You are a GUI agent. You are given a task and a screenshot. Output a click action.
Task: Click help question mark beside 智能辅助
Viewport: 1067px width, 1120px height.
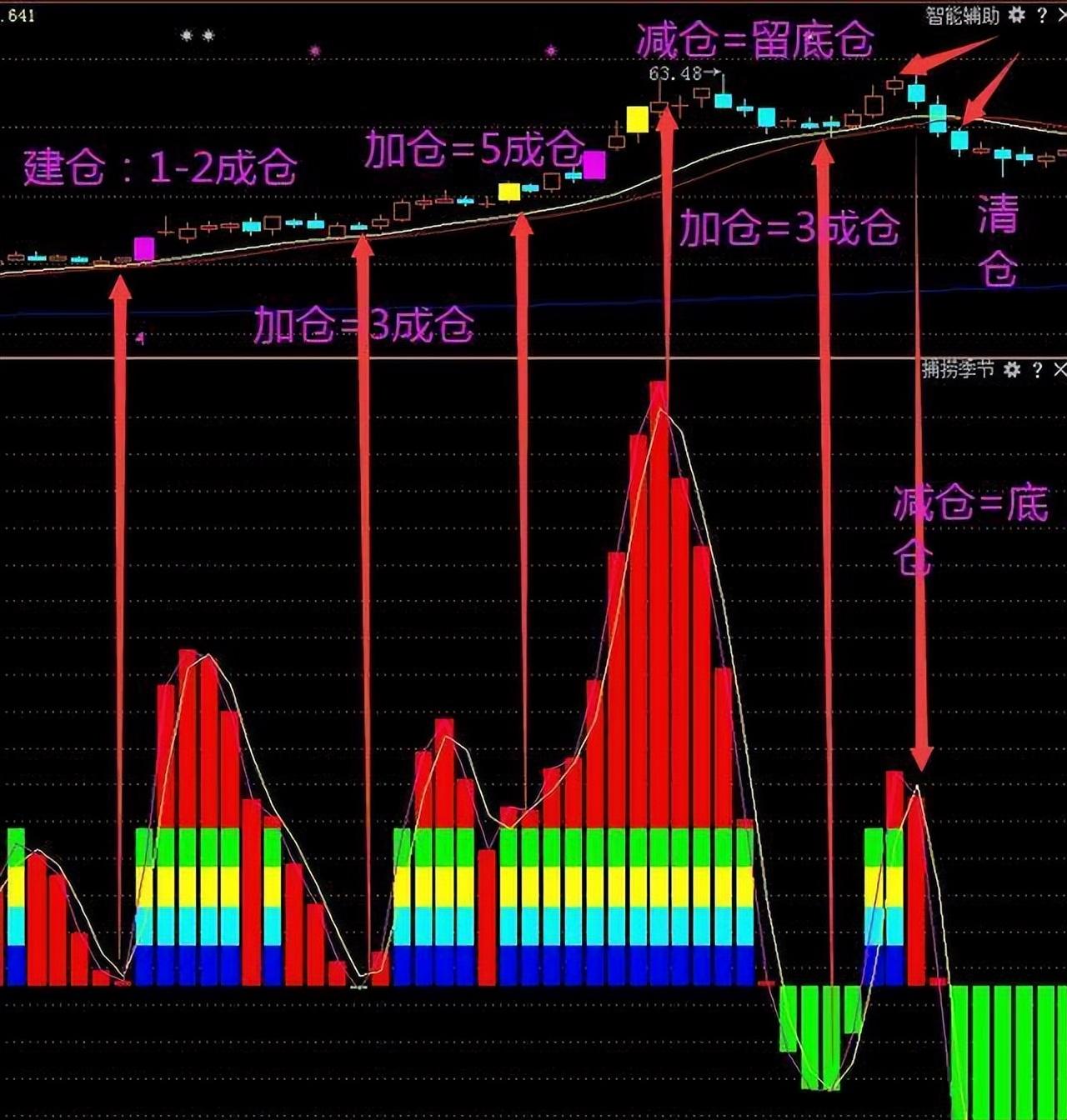pos(1041,15)
